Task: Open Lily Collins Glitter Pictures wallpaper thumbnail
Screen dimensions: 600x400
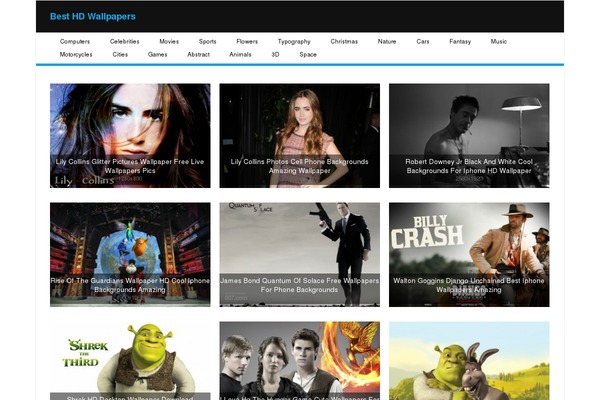Action: (130, 136)
